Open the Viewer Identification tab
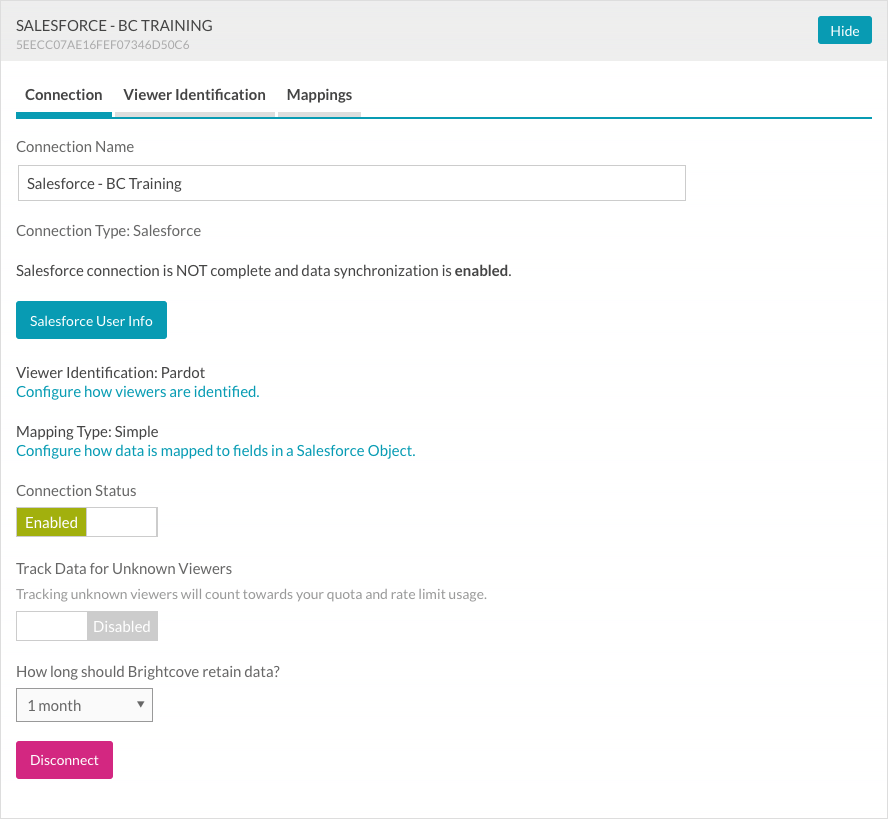The width and height of the screenshot is (888, 819). 194,95
